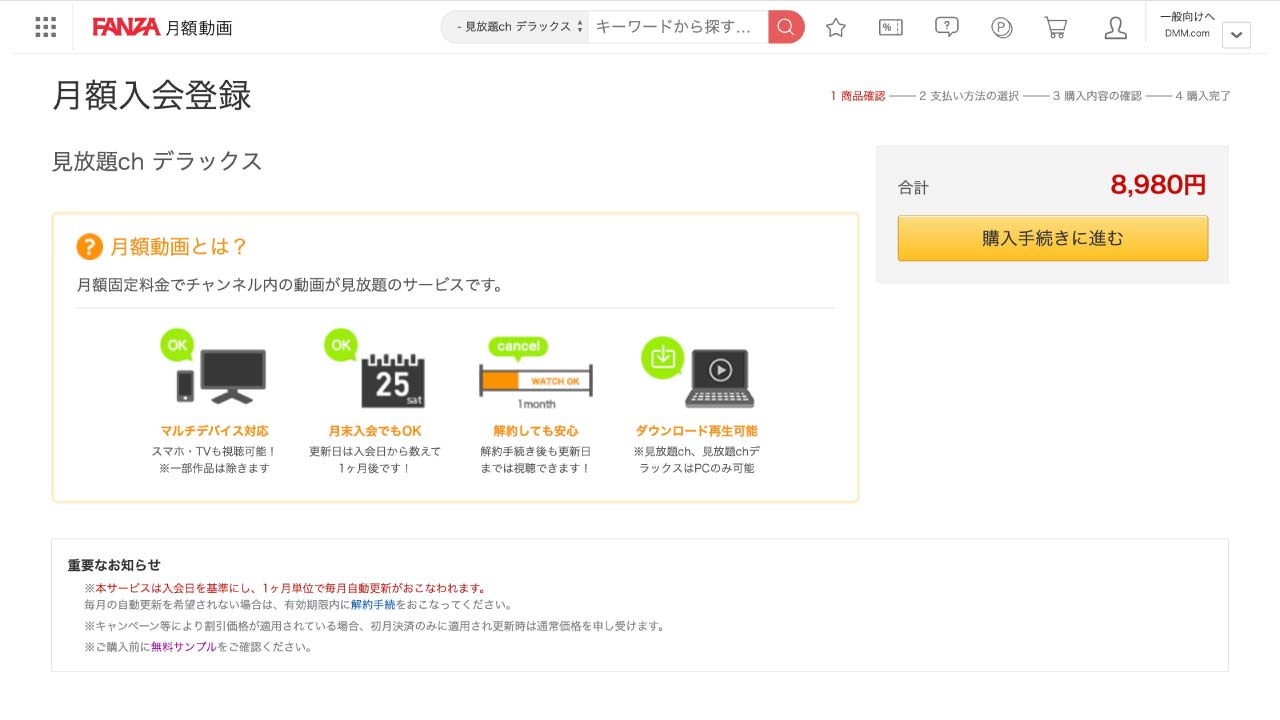Image resolution: width=1280 pixels, height=720 pixels.
Task: Click the DMM points P icon
Action: (x=1002, y=27)
